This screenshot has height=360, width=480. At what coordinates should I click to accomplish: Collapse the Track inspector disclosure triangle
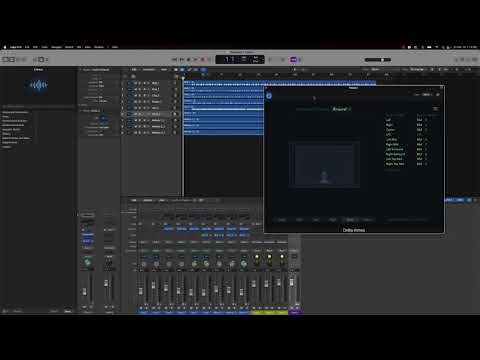[x=80, y=111]
